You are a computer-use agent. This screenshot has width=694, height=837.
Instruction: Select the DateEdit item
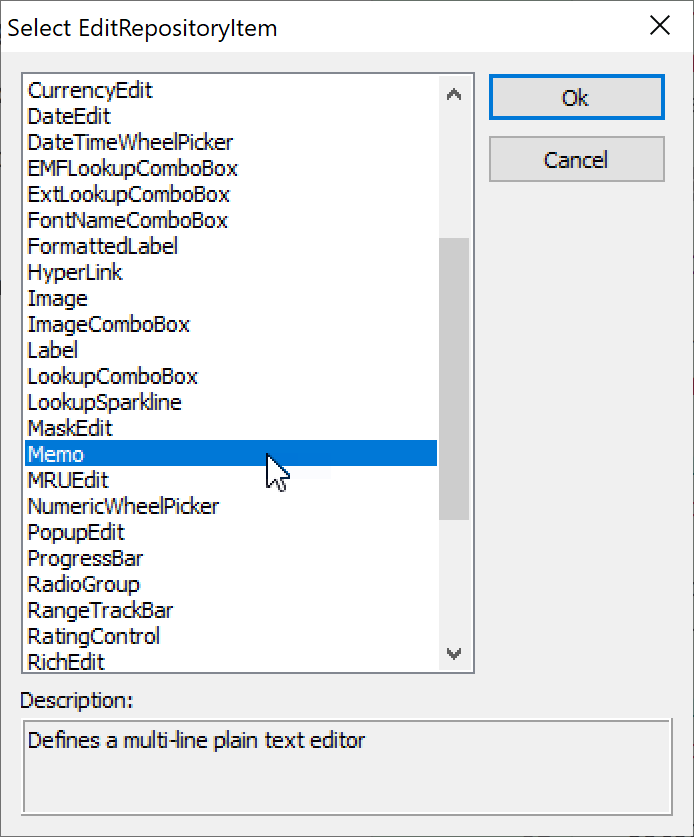tap(69, 116)
